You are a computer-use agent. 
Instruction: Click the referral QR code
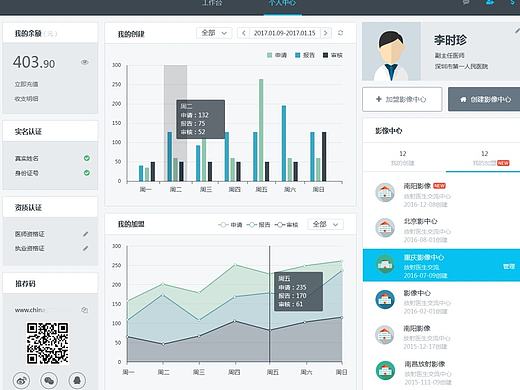click(x=47, y=343)
